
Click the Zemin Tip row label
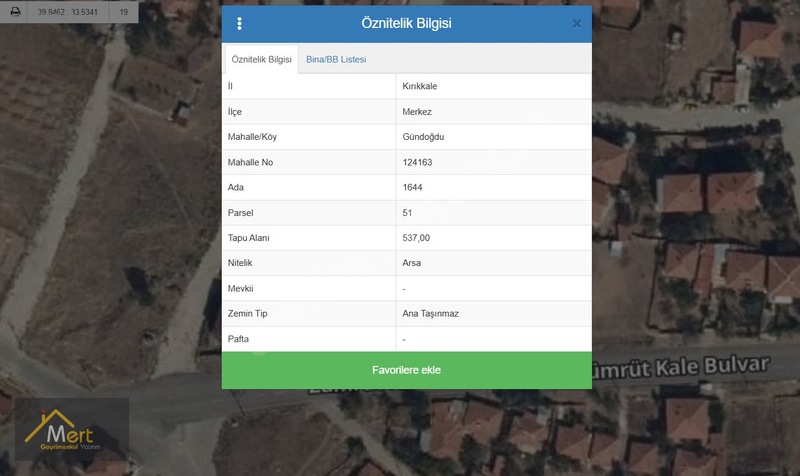click(x=247, y=313)
